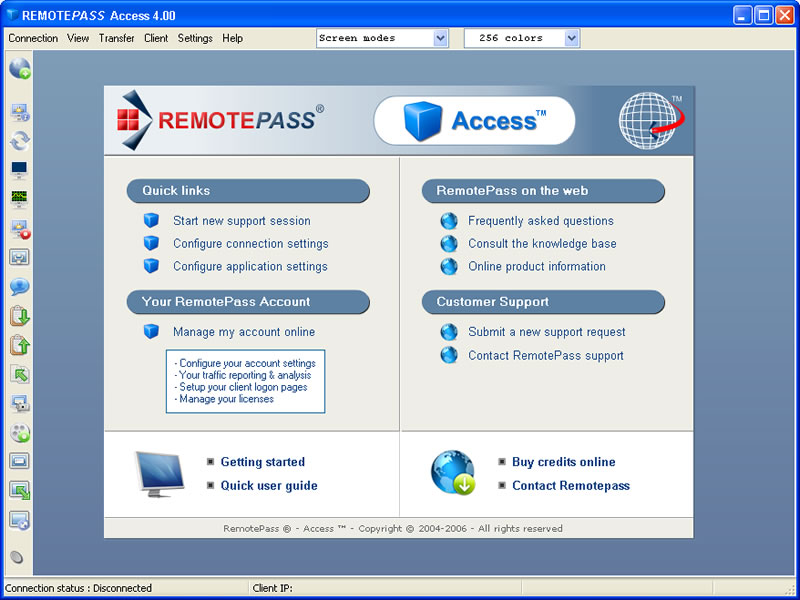Click the globe beside Consult the knowledge base

coord(449,244)
